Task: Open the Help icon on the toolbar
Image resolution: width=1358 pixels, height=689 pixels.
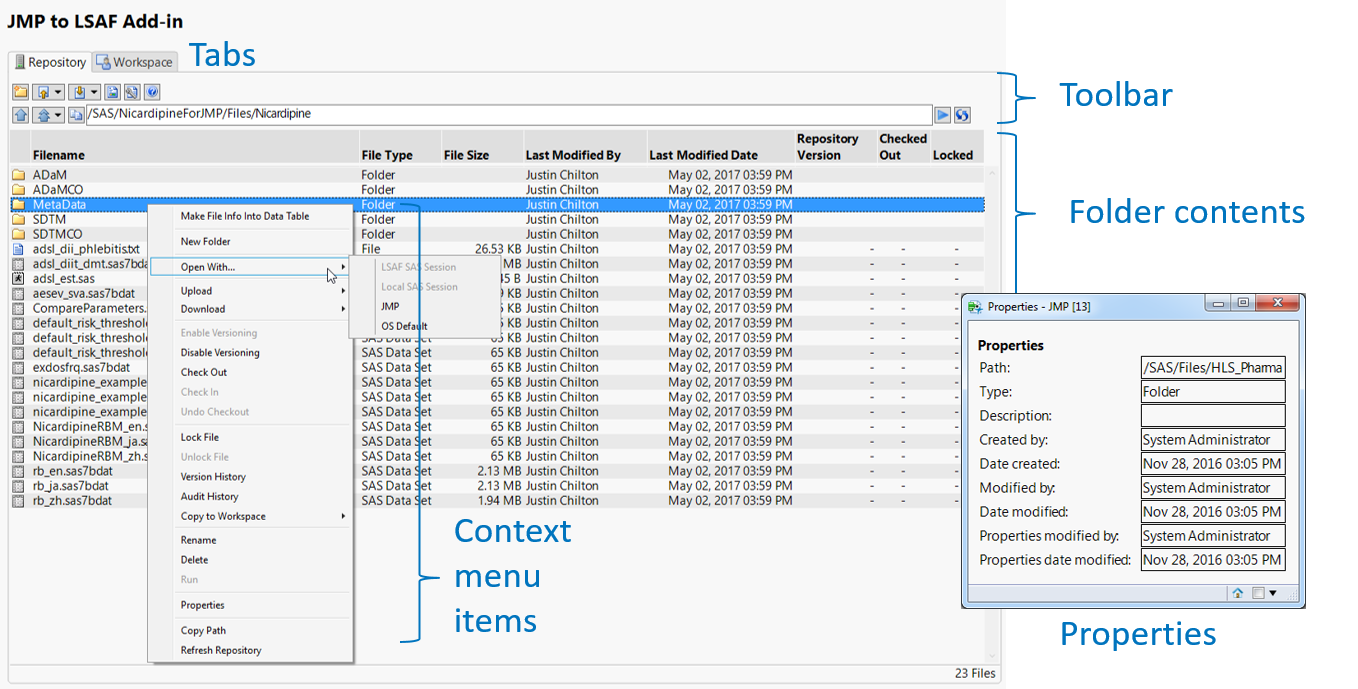Action: coord(152,91)
